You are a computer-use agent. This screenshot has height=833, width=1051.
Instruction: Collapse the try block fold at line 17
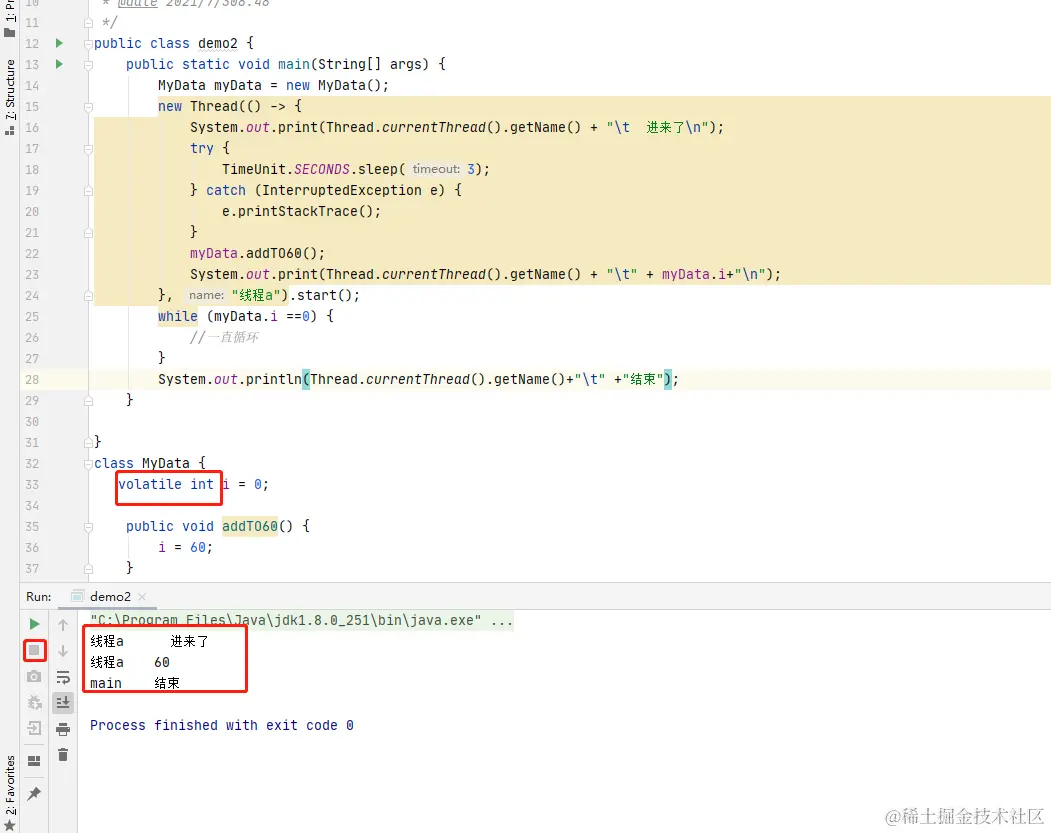click(88, 149)
